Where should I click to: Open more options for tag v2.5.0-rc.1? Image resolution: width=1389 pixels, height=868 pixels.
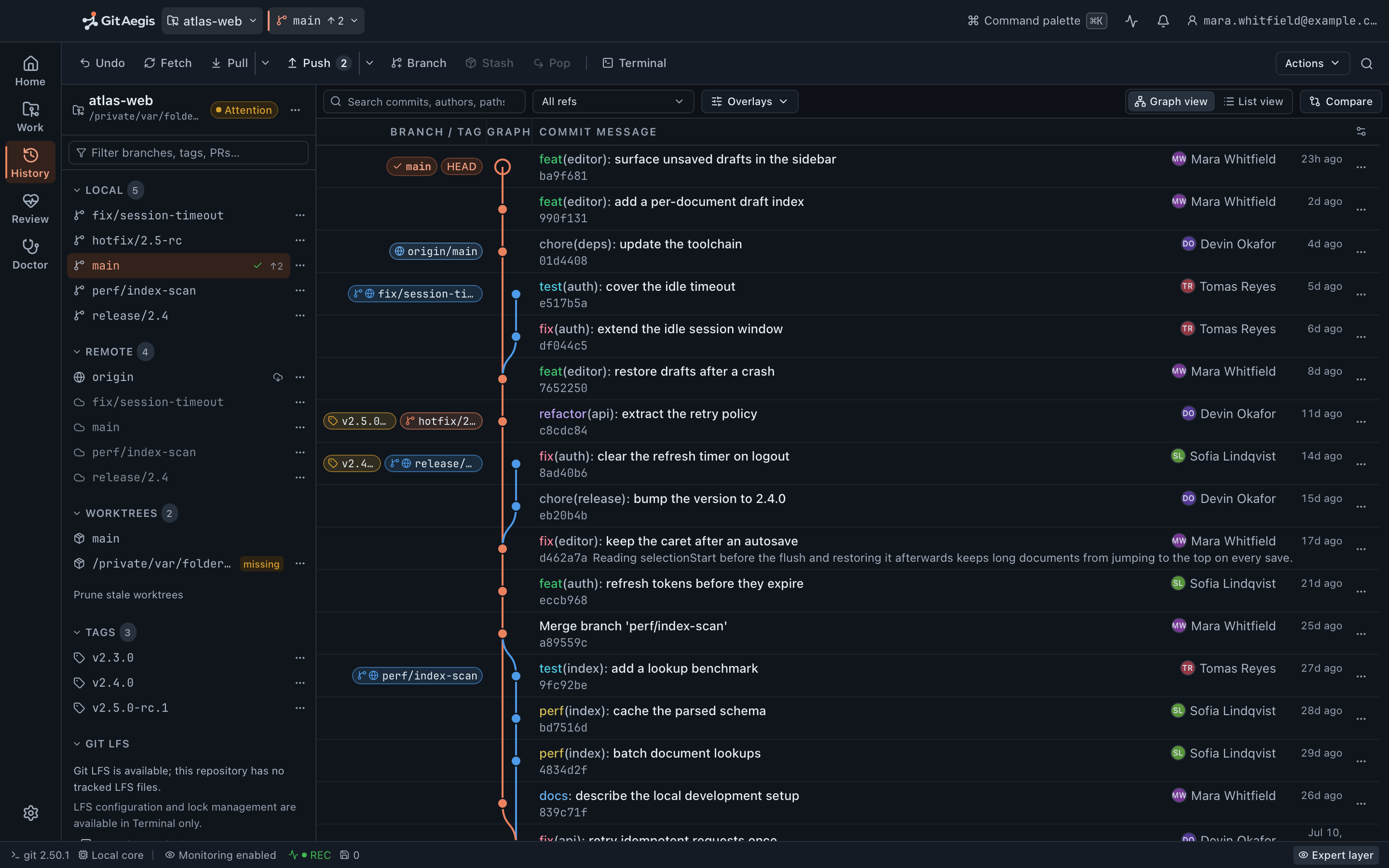(300, 708)
